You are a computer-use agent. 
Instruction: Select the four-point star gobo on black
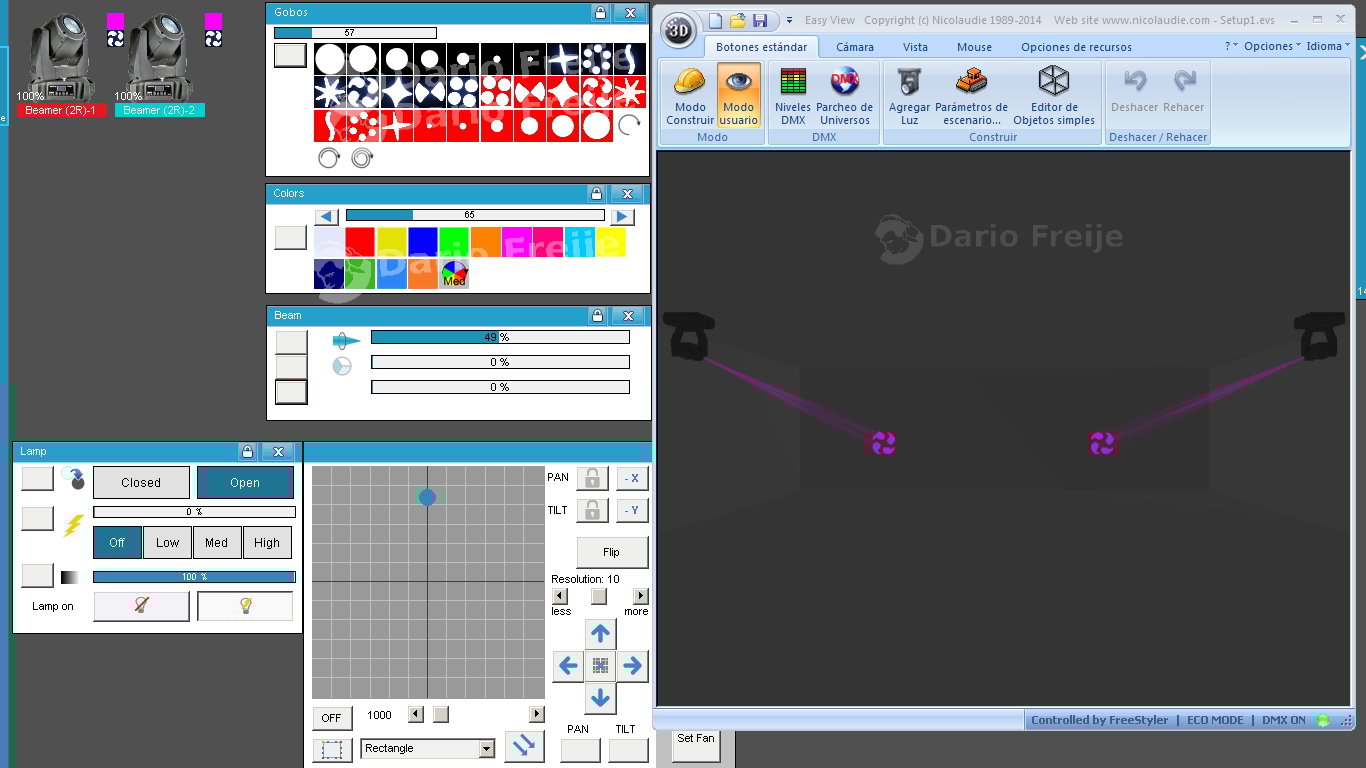[x=563, y=59]
